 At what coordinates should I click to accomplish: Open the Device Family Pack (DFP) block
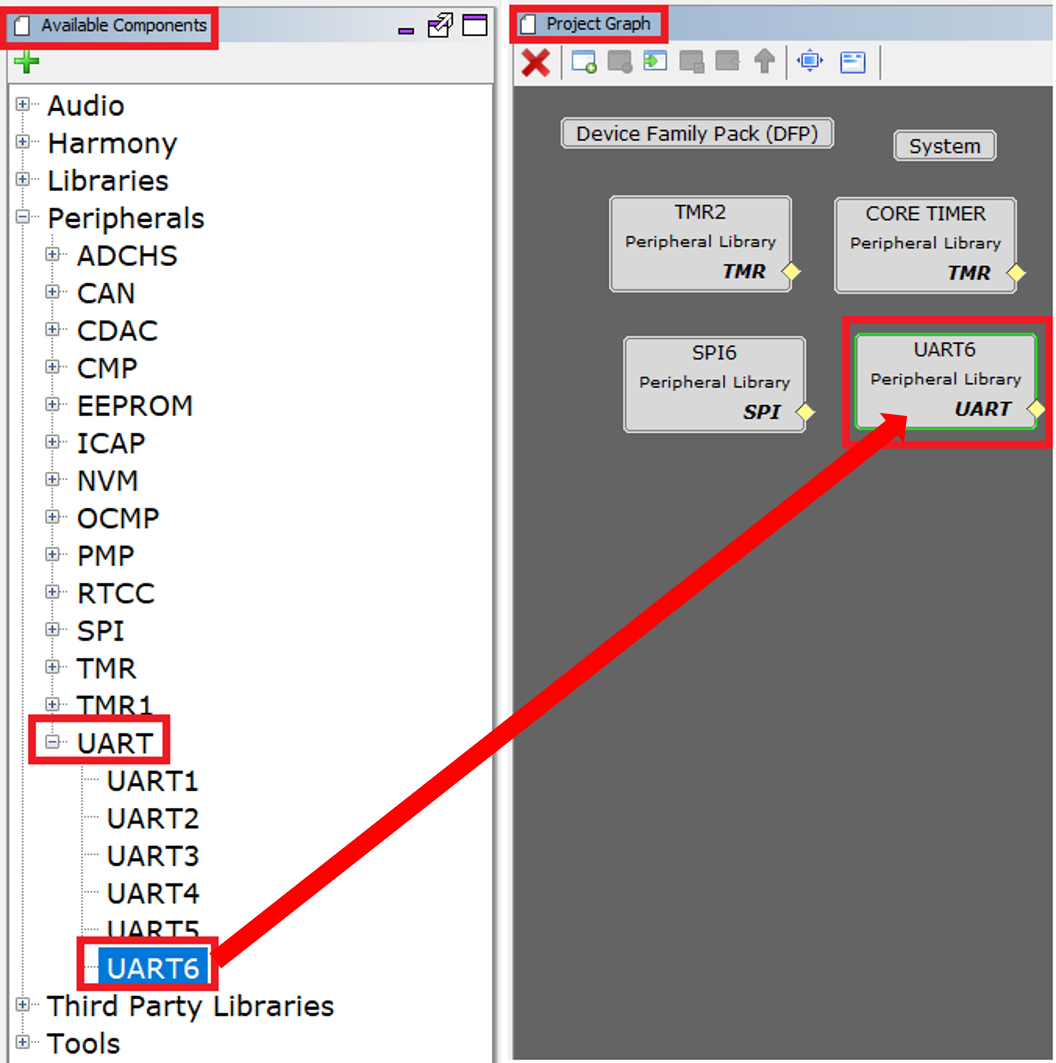pos(697,133)
